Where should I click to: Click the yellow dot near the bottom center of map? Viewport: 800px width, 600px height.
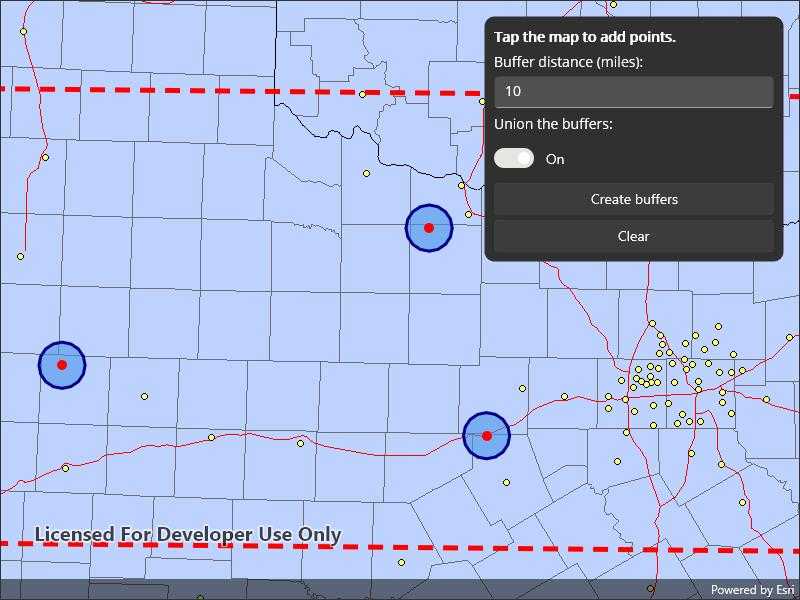tap(401, 562)
